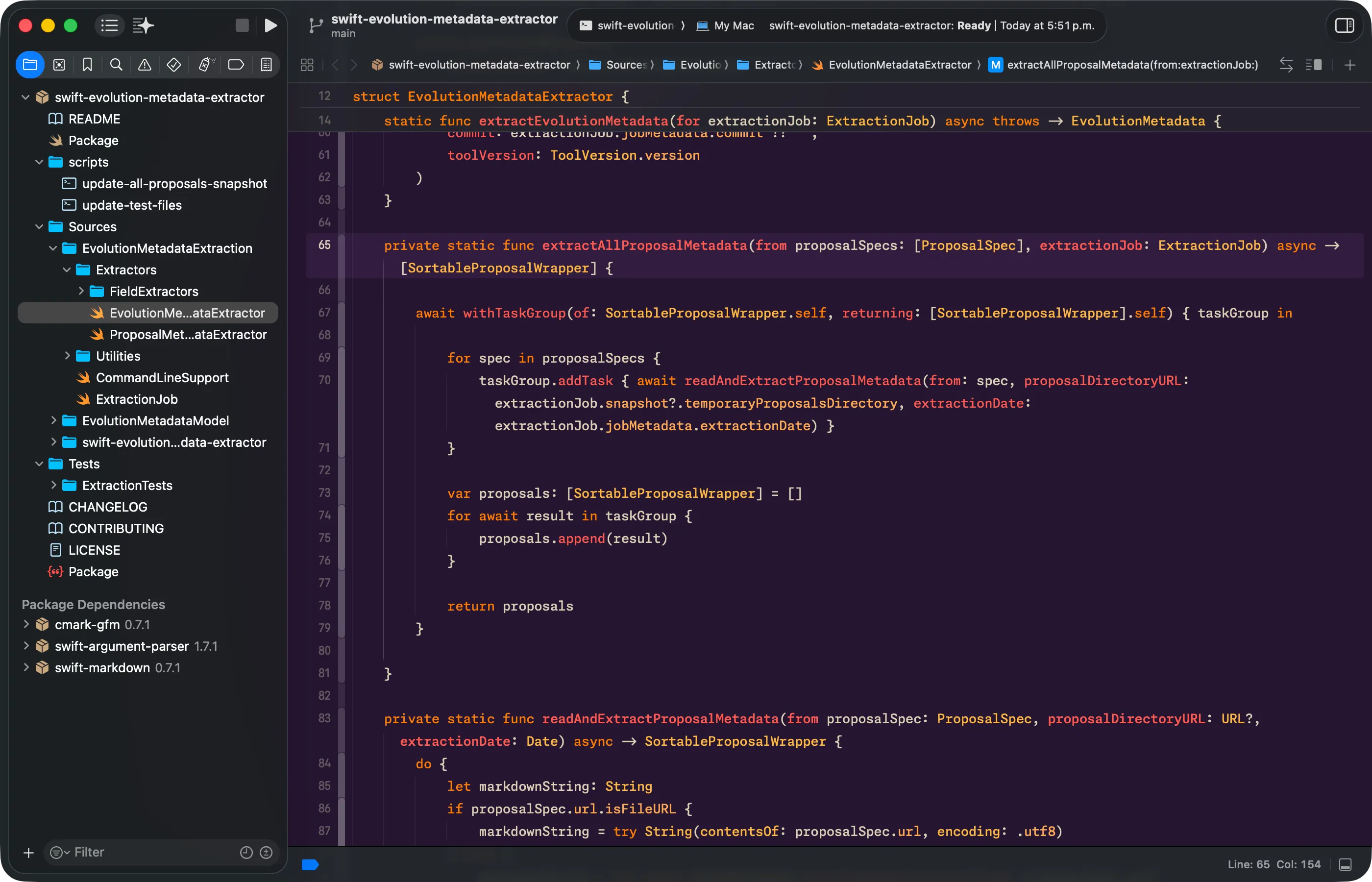Add a new file with plus button
This screenshot has height=882, width=1372.
point(28,852)
